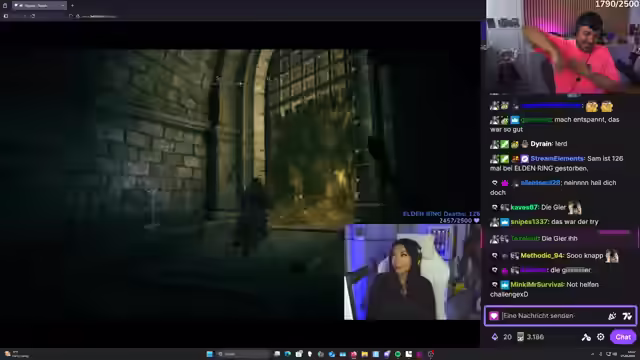The image size is (640, 360).
Task: Click the Windows Start button in taskbar
Action: [x=210, y=354]
